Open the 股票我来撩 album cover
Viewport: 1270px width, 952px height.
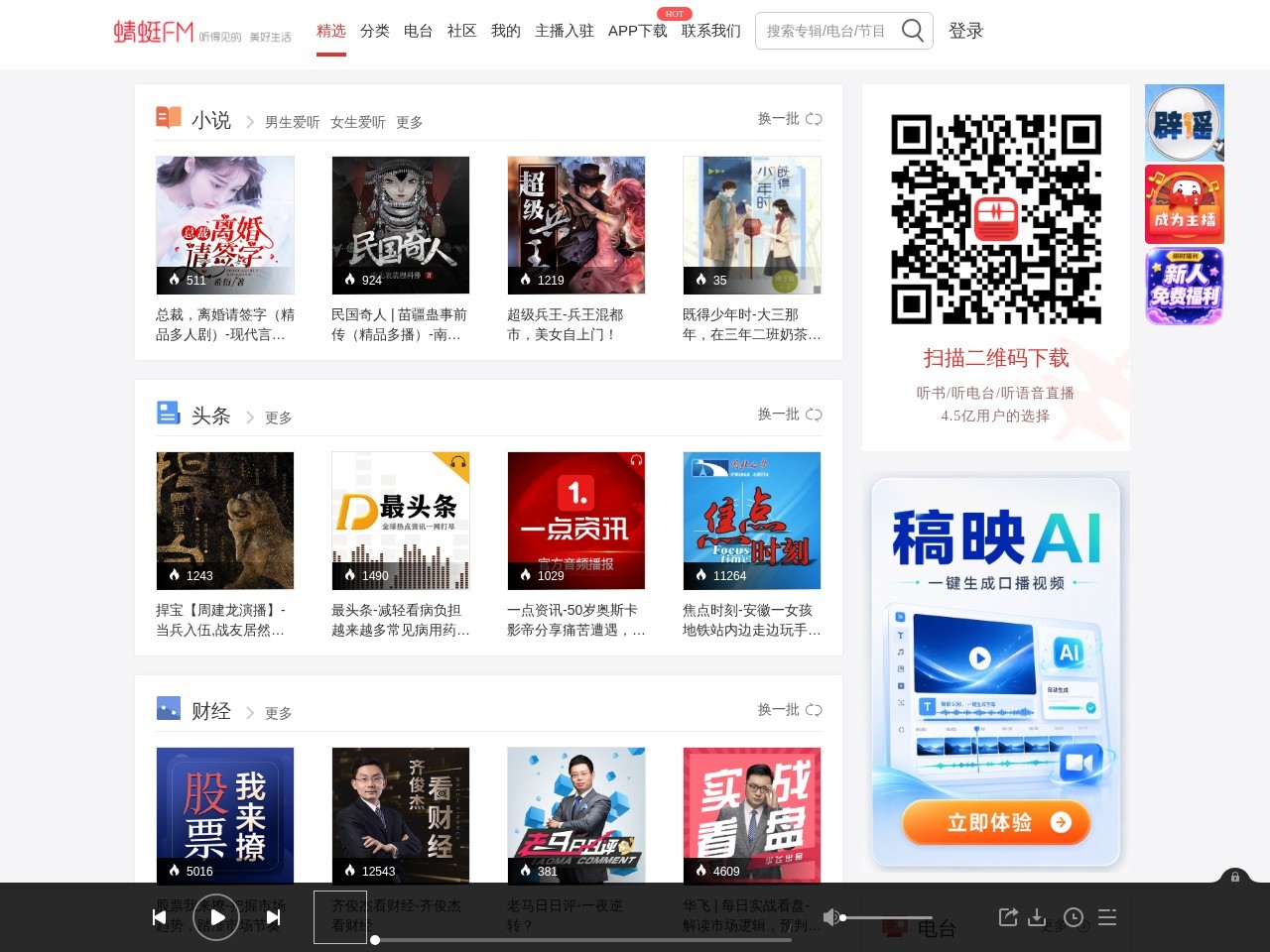(225, 814)
